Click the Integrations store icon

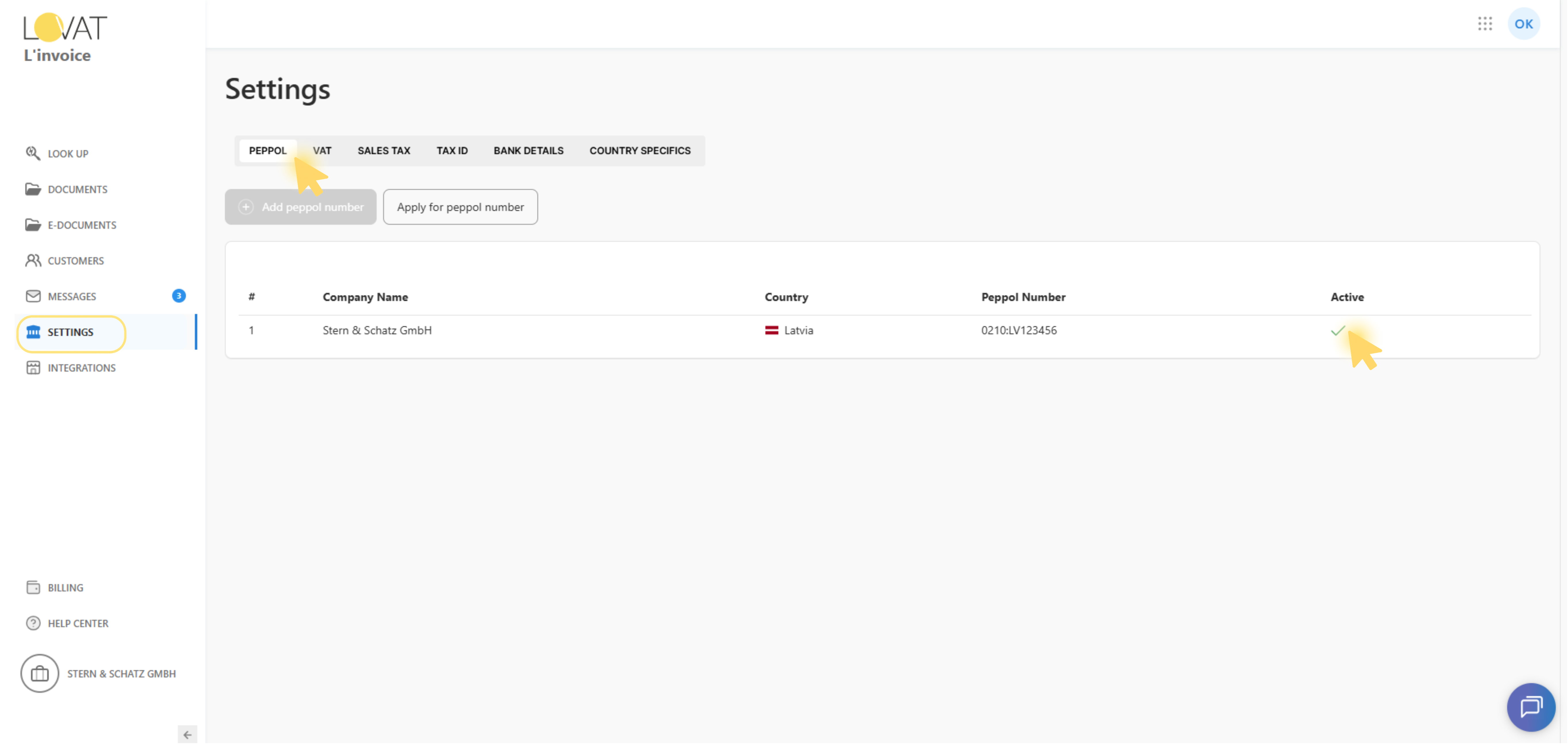coord(33,368)
